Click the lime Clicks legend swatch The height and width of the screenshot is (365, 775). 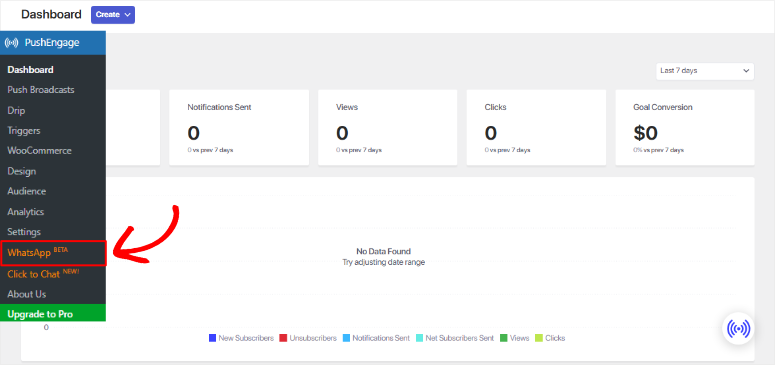(539, 338)
